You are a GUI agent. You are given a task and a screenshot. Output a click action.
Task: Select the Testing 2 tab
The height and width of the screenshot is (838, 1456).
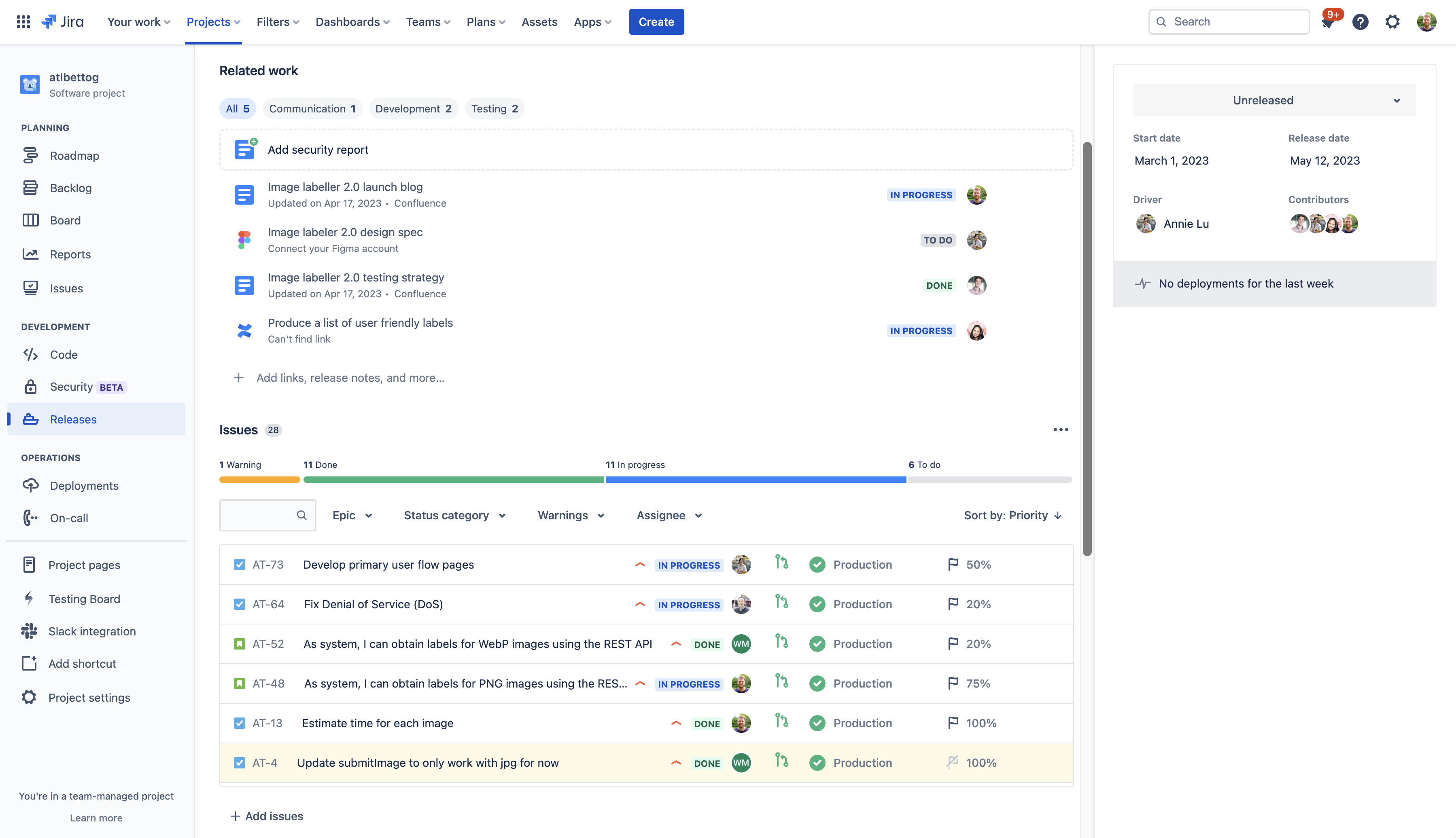[495, 108]
